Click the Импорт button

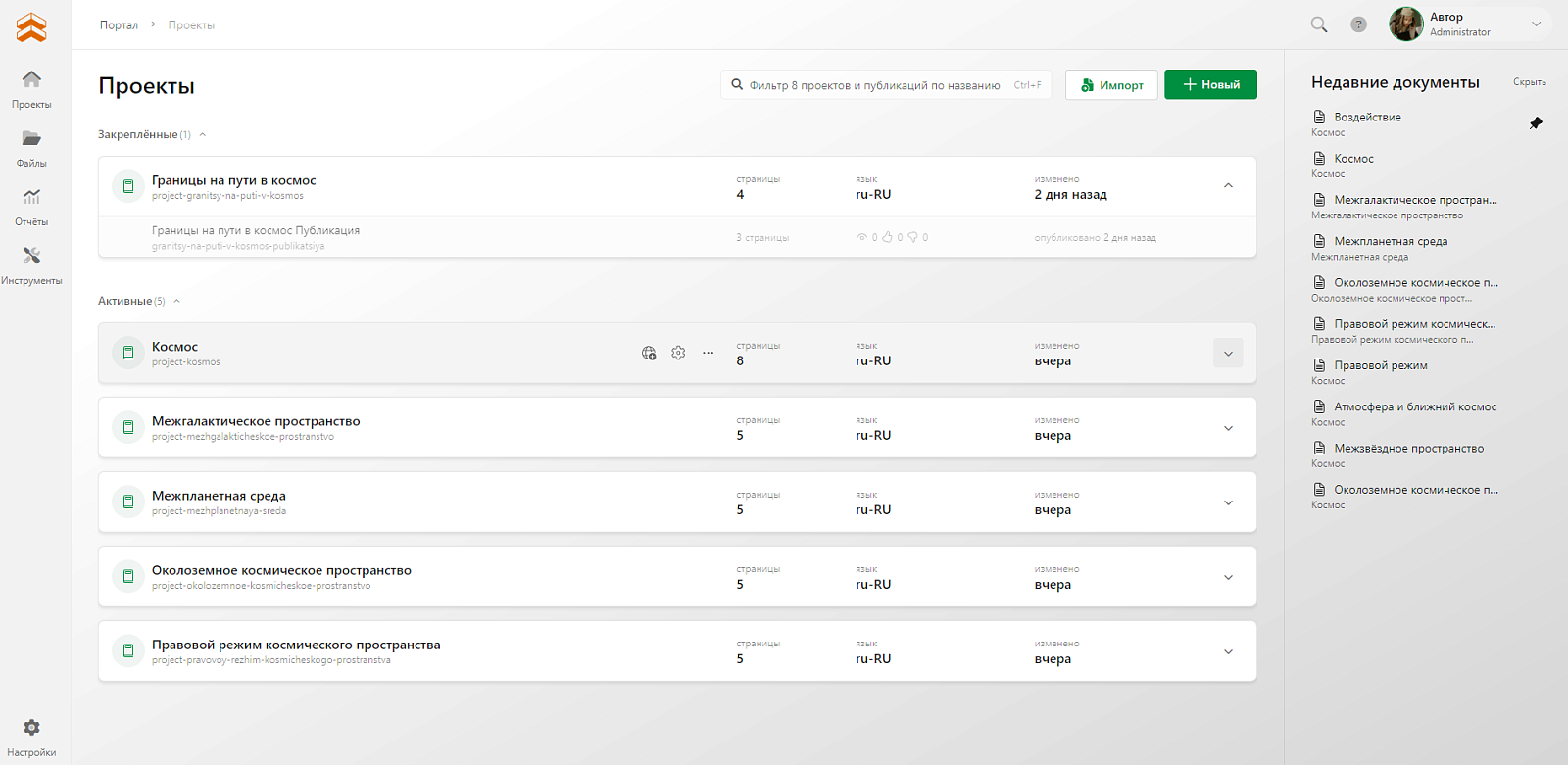(x=1111, y=84)
